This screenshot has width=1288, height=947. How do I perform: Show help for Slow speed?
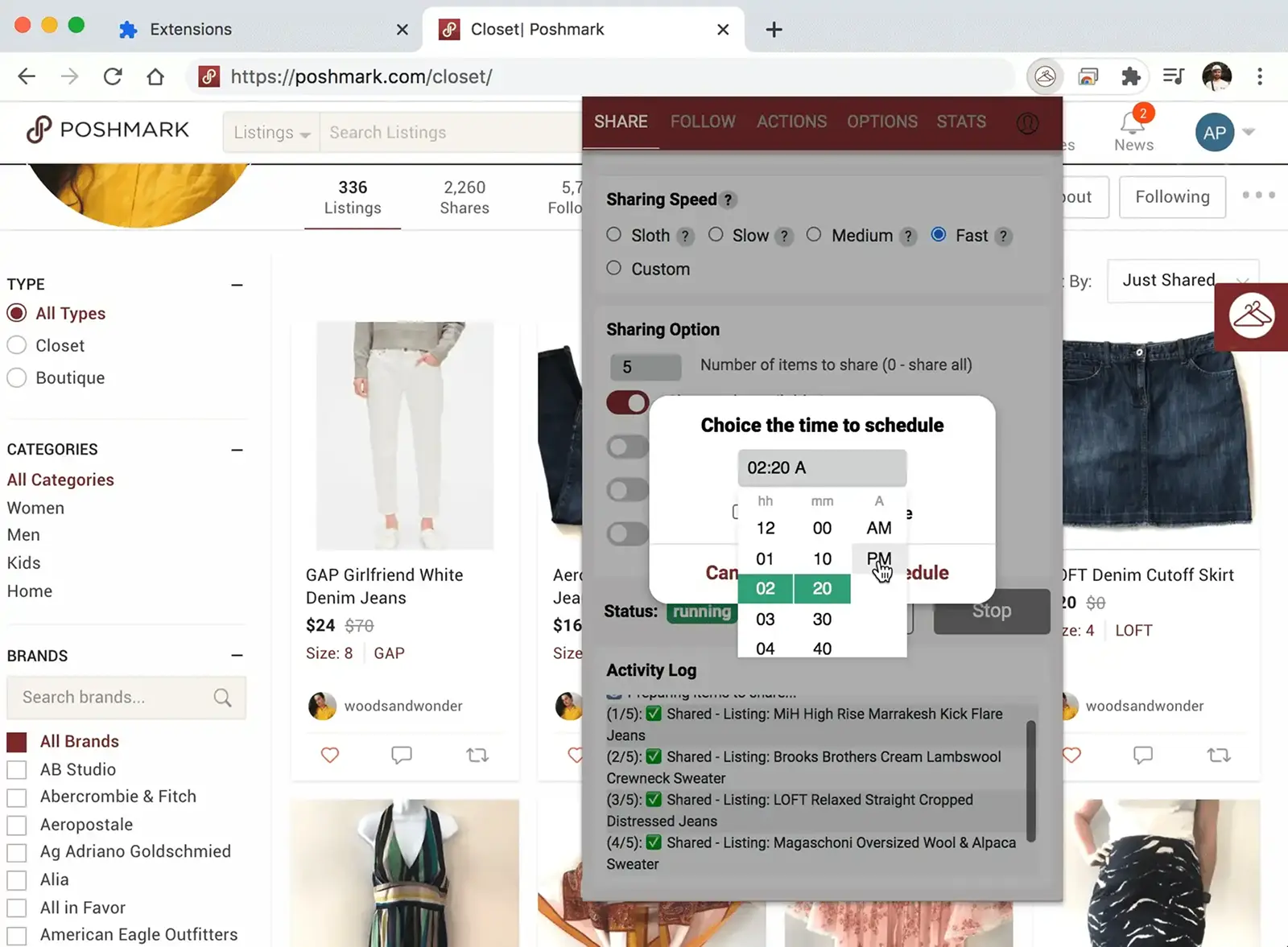pos(784,237)
